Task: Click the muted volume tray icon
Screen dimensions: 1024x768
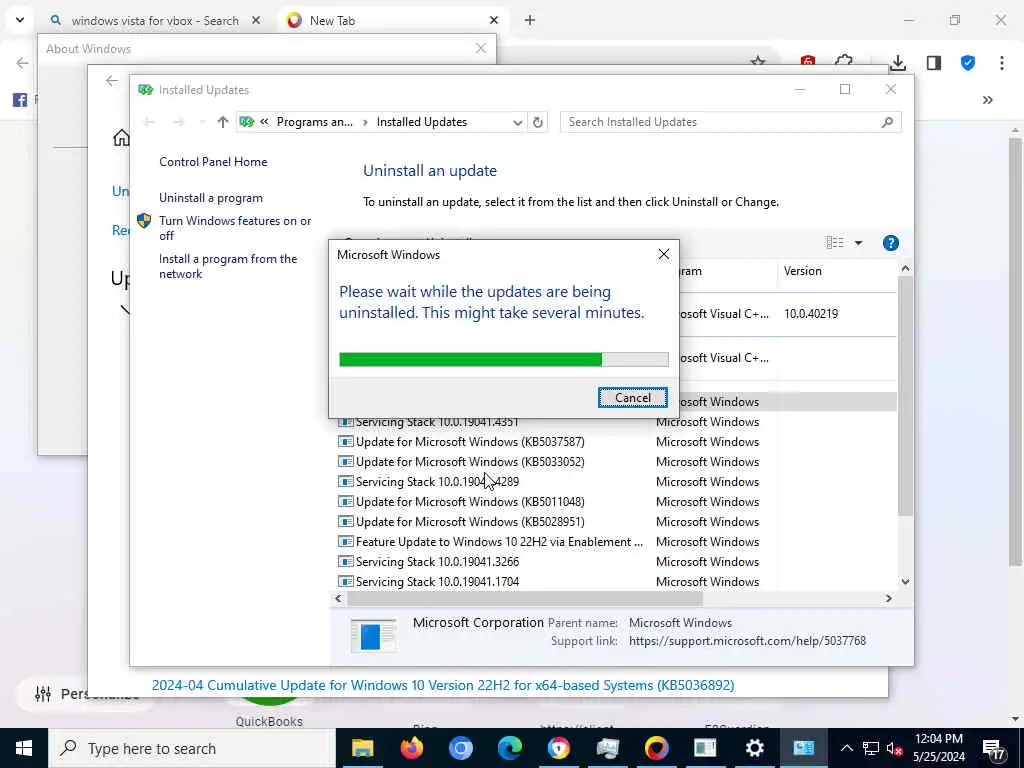Action: coord(895,748)
